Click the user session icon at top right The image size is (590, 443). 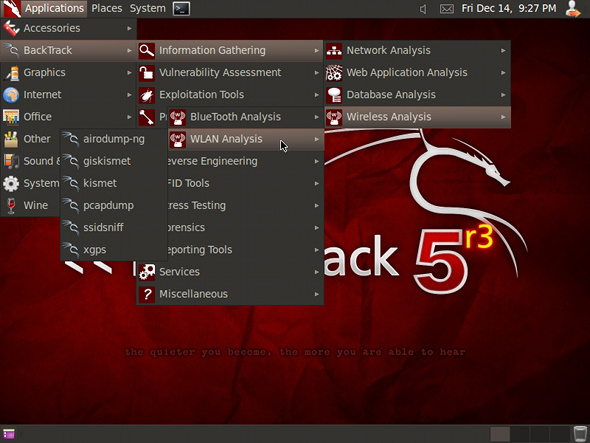(573, 8)
